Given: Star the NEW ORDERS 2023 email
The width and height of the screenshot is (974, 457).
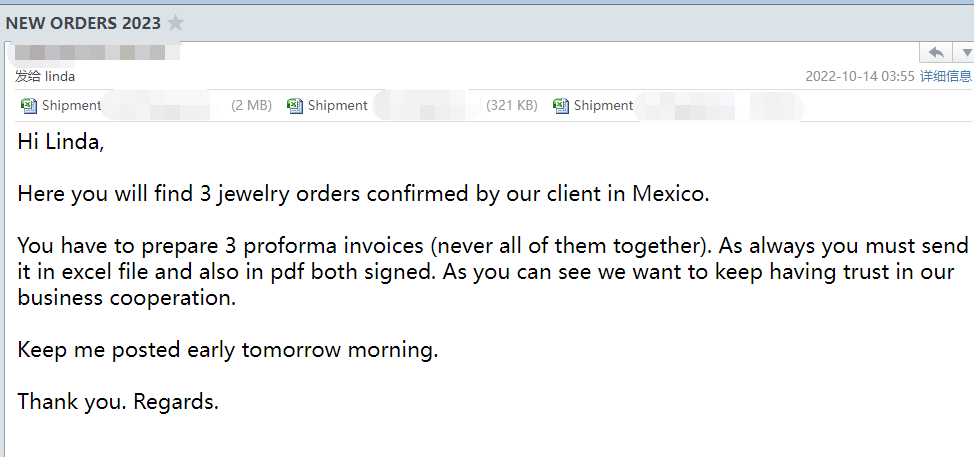Looking at the screenshot, I should 176,23.
